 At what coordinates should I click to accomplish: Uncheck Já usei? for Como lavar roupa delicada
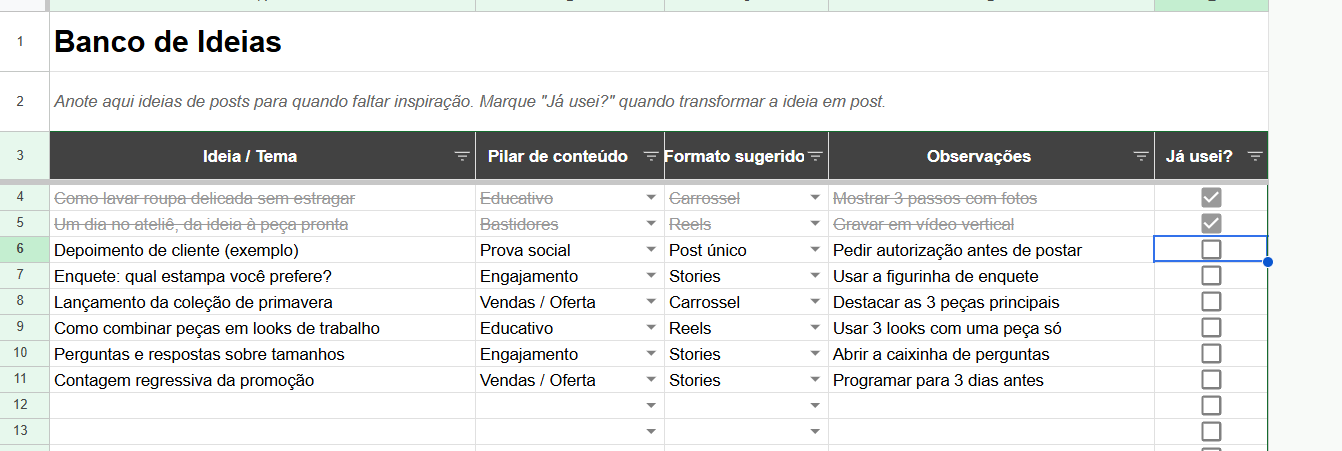[1211, 198]
